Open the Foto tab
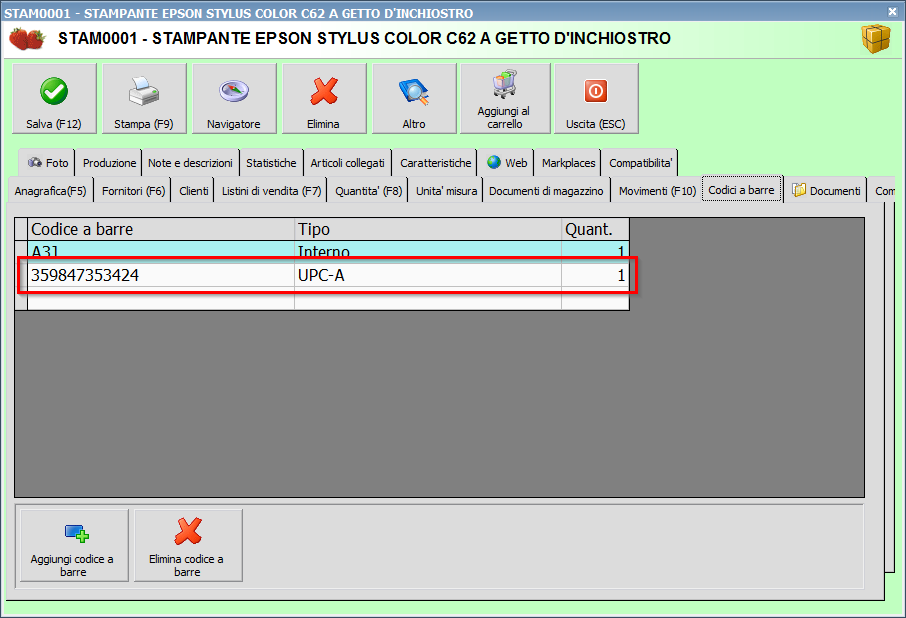906x618 pixels. 47,163
